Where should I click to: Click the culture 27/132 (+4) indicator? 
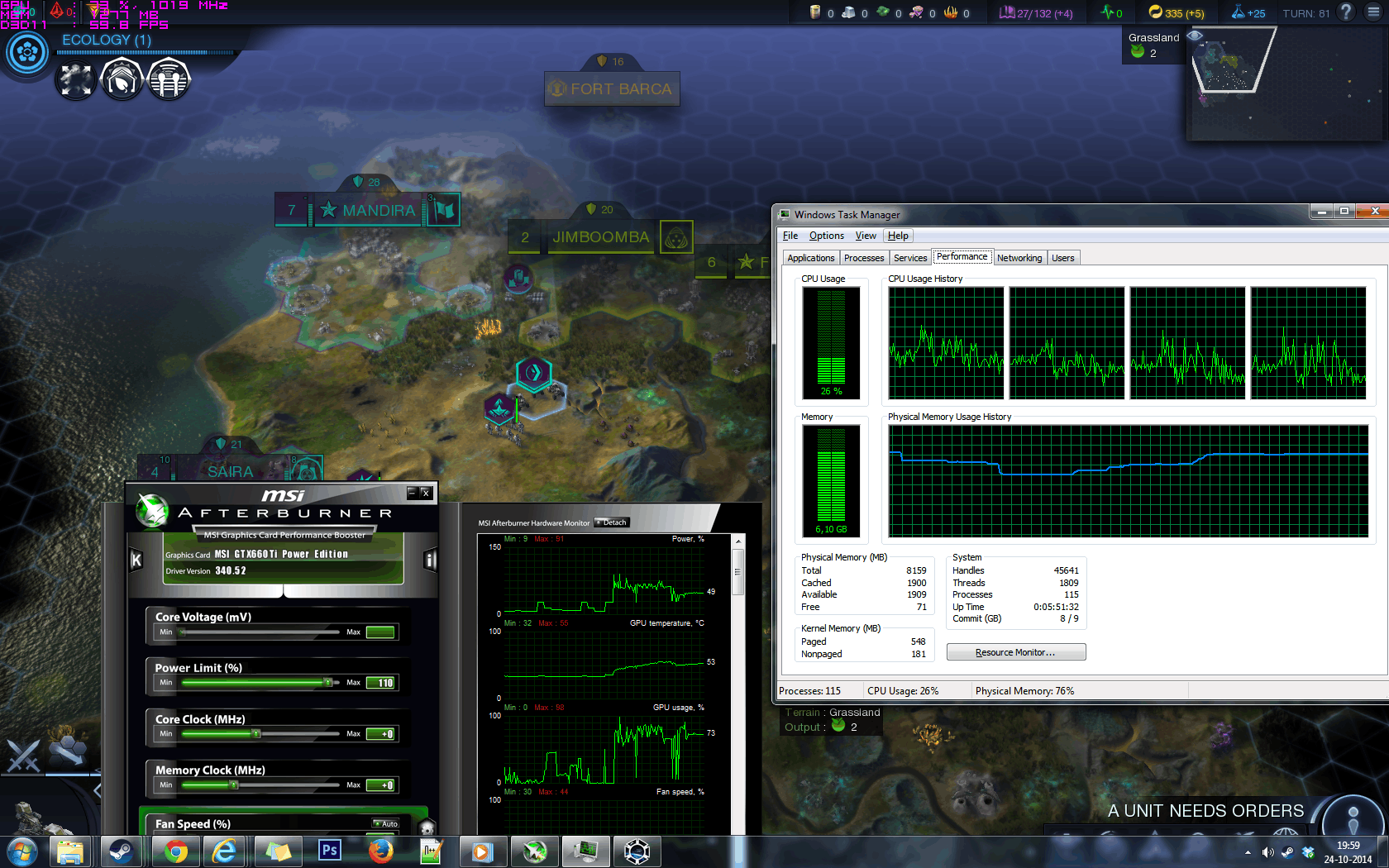click(1037, 12)
